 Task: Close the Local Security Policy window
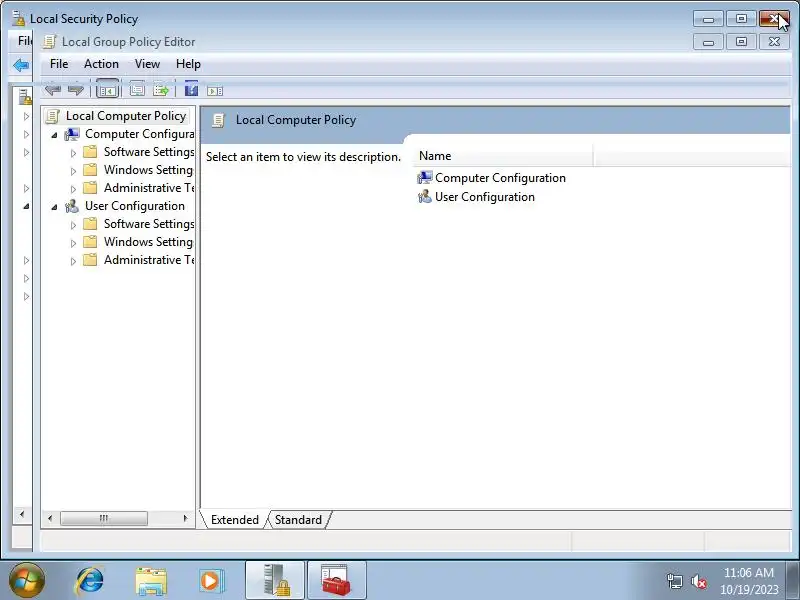point(774,19)
